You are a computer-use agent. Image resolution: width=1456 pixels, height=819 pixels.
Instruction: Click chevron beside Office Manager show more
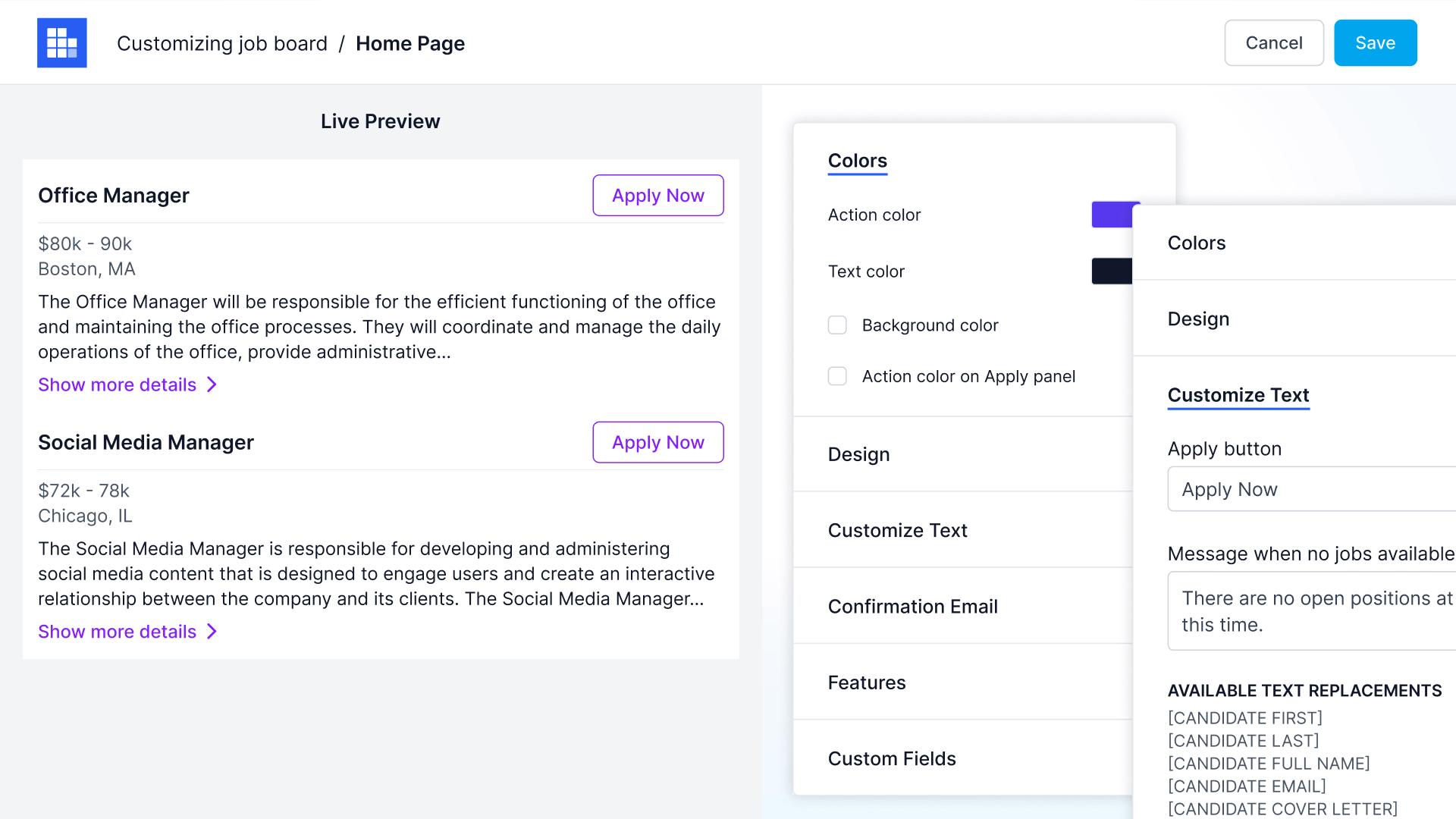(x=212, y=384)
